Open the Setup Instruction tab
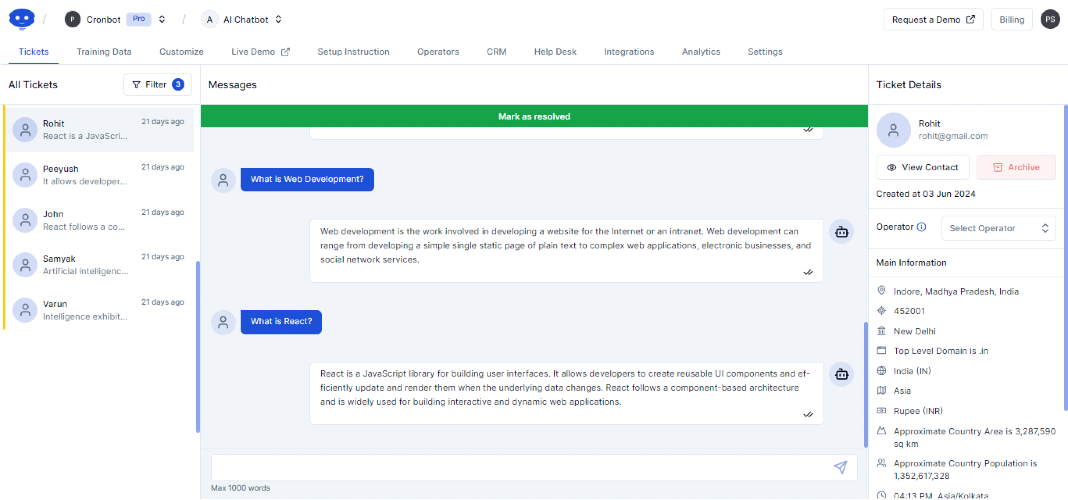 354,52
